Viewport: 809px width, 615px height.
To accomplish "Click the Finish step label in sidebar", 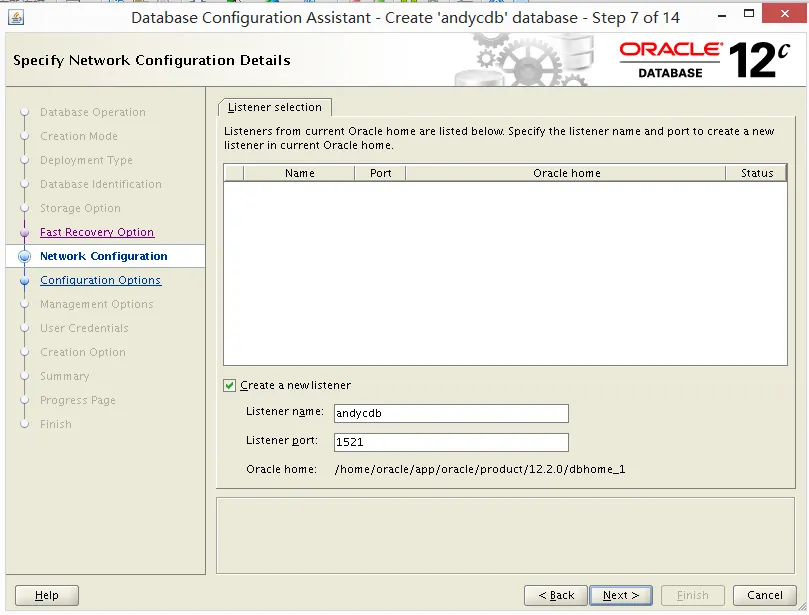I will point(56,424).
